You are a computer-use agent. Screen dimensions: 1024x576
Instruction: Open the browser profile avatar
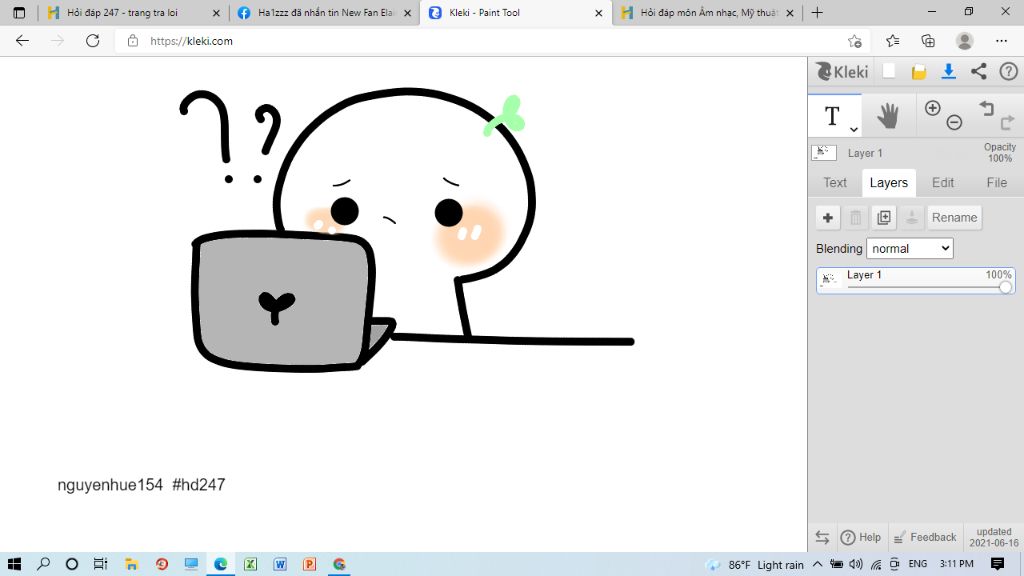tap(965, 40)
